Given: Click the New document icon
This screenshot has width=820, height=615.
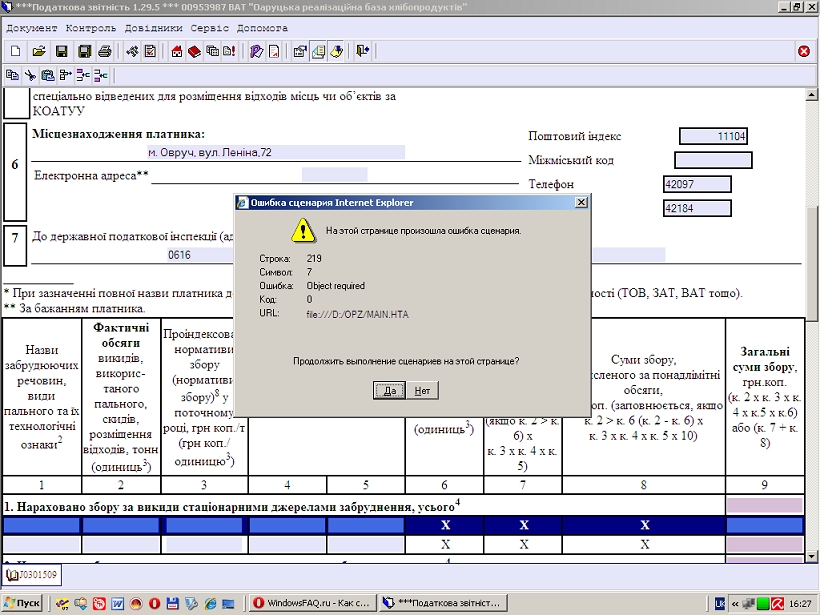Looking at the screenshot, I should pyautogui.click(x=15, y=51).
